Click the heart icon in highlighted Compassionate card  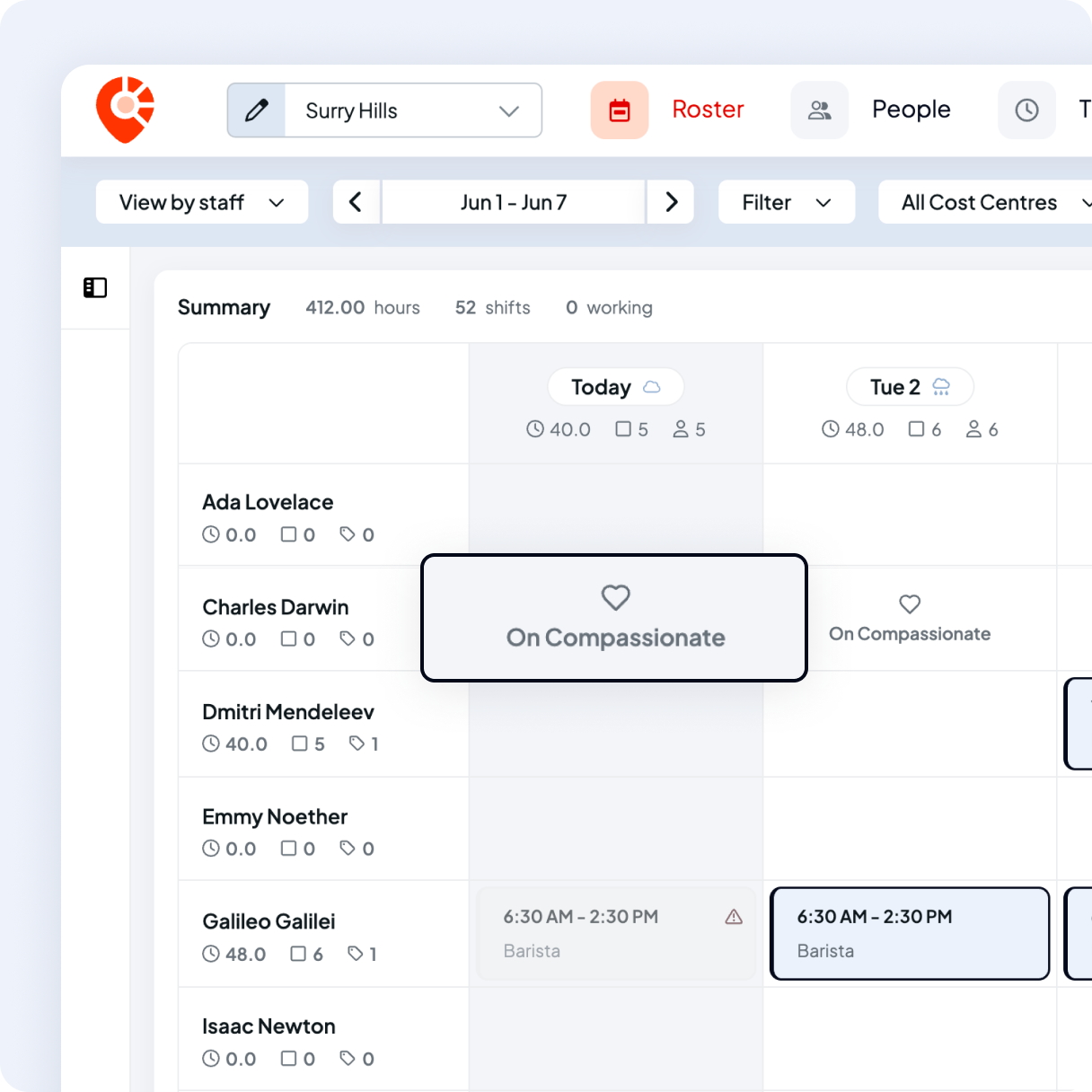616,597
